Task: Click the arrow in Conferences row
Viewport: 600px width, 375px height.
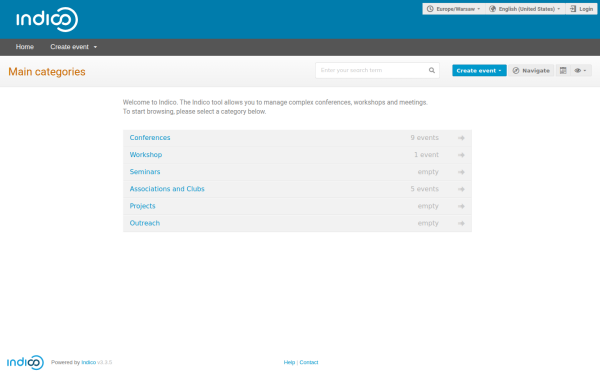Action: pyautogui.click(x=461, y=138)
